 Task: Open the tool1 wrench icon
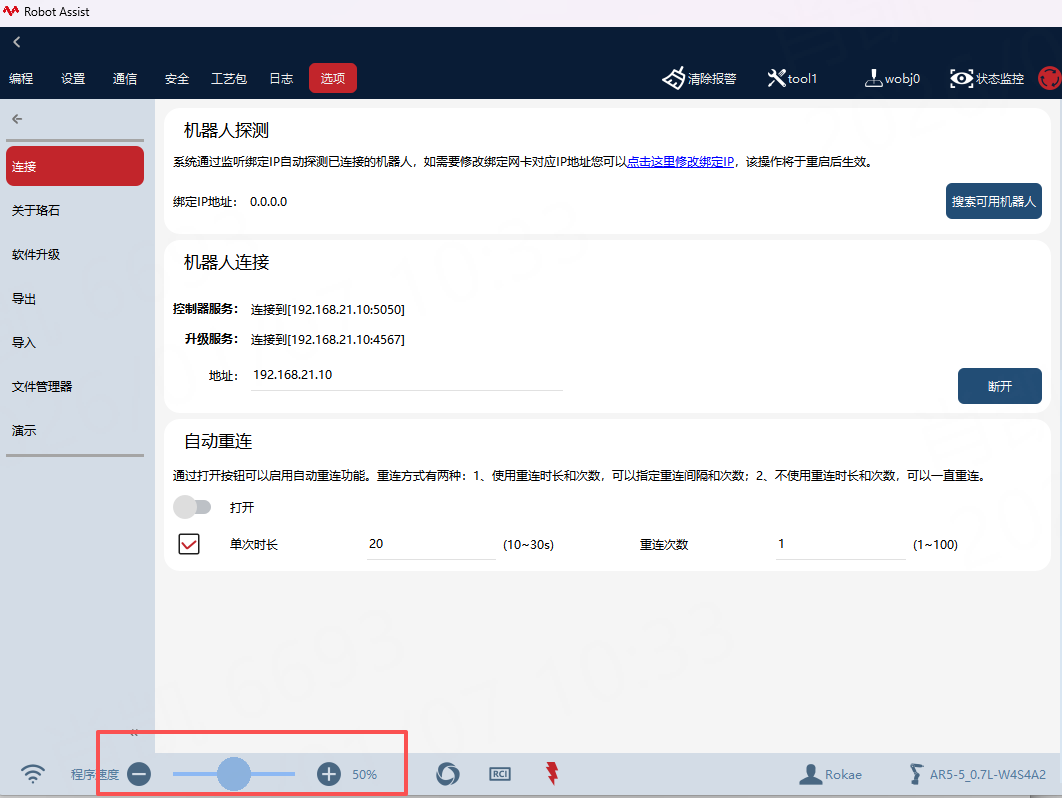pos(776,78)
